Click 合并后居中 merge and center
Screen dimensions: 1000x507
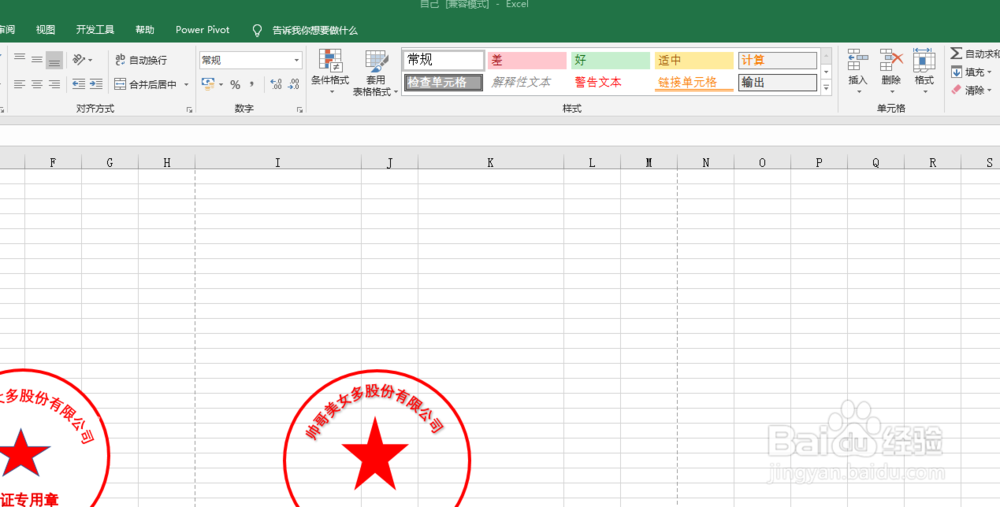(146, 84)
